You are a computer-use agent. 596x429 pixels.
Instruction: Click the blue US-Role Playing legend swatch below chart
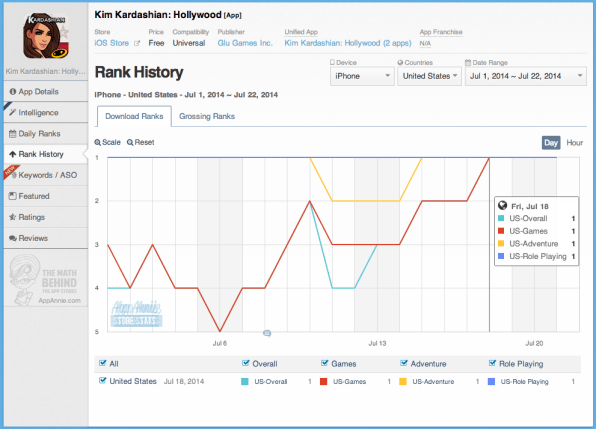point(491,382)
